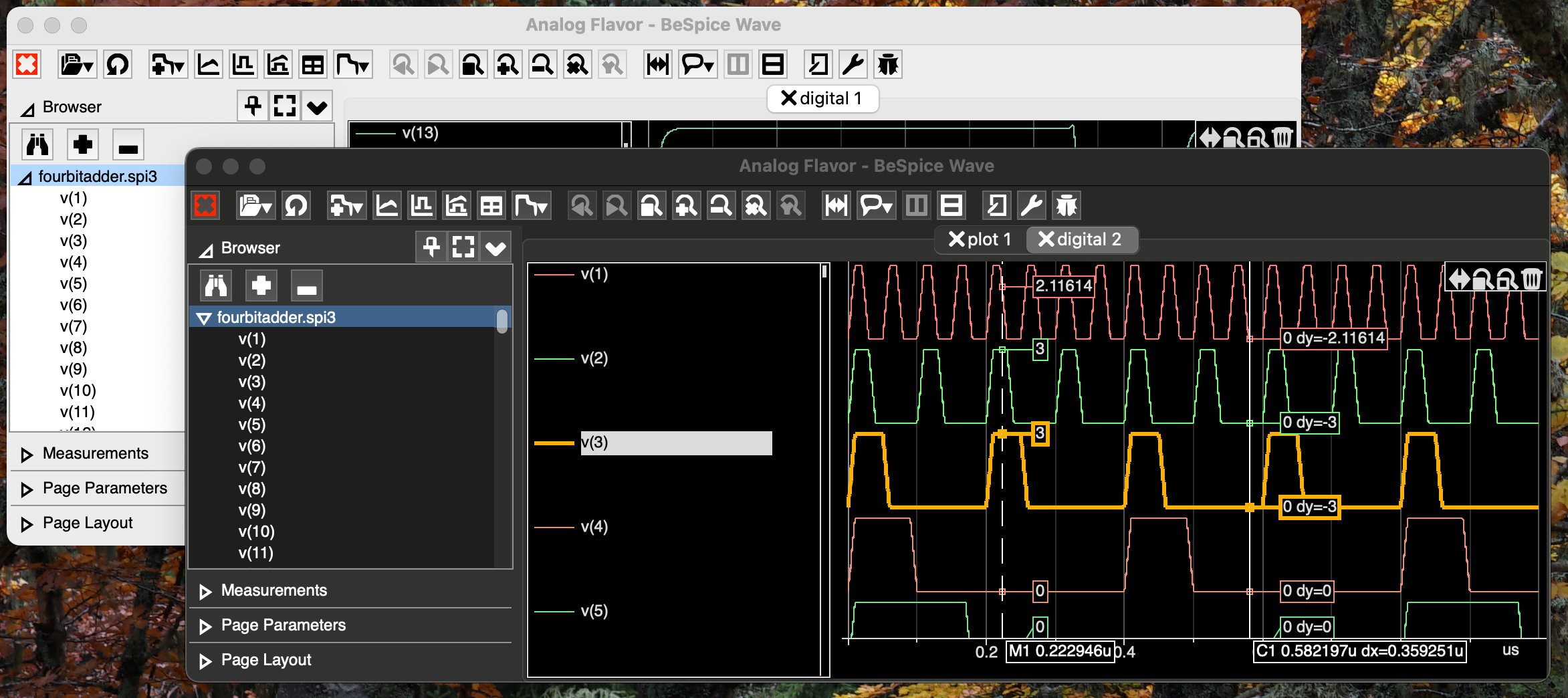Viewport: 1568px width, 698px height.
Task: Click the trash icon in the plot overlay toolbar
Action: click(x=1533, y=277)
